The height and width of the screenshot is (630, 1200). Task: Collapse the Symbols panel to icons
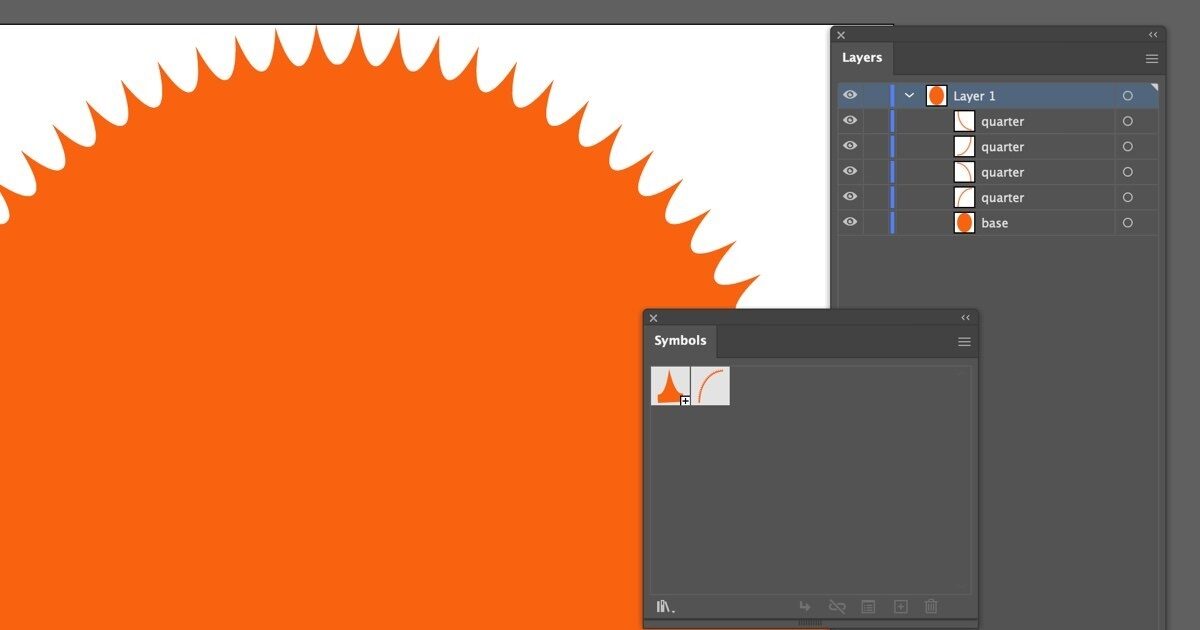(965, 317)
